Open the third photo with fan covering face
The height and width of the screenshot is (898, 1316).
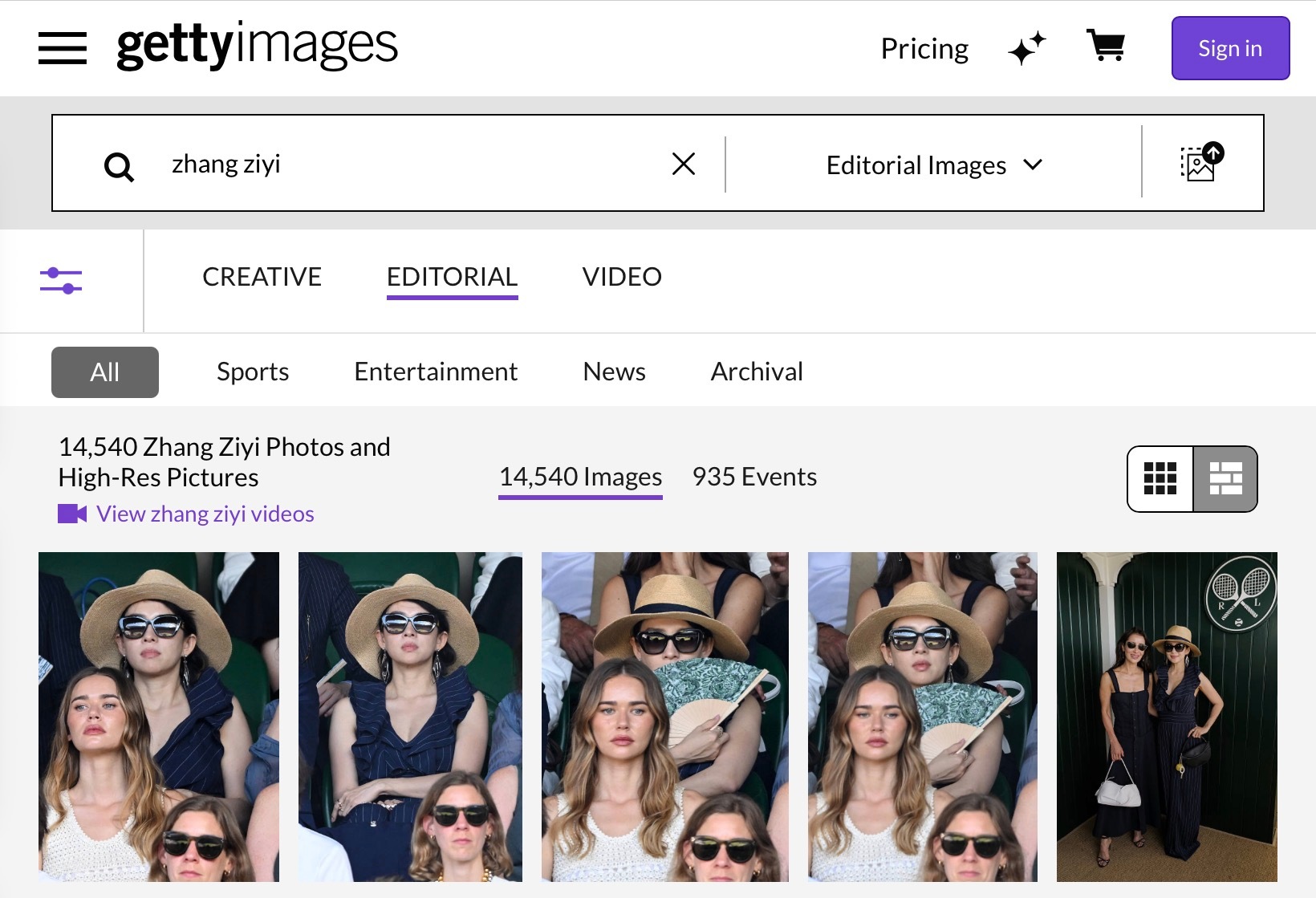(x=665, y=717)
